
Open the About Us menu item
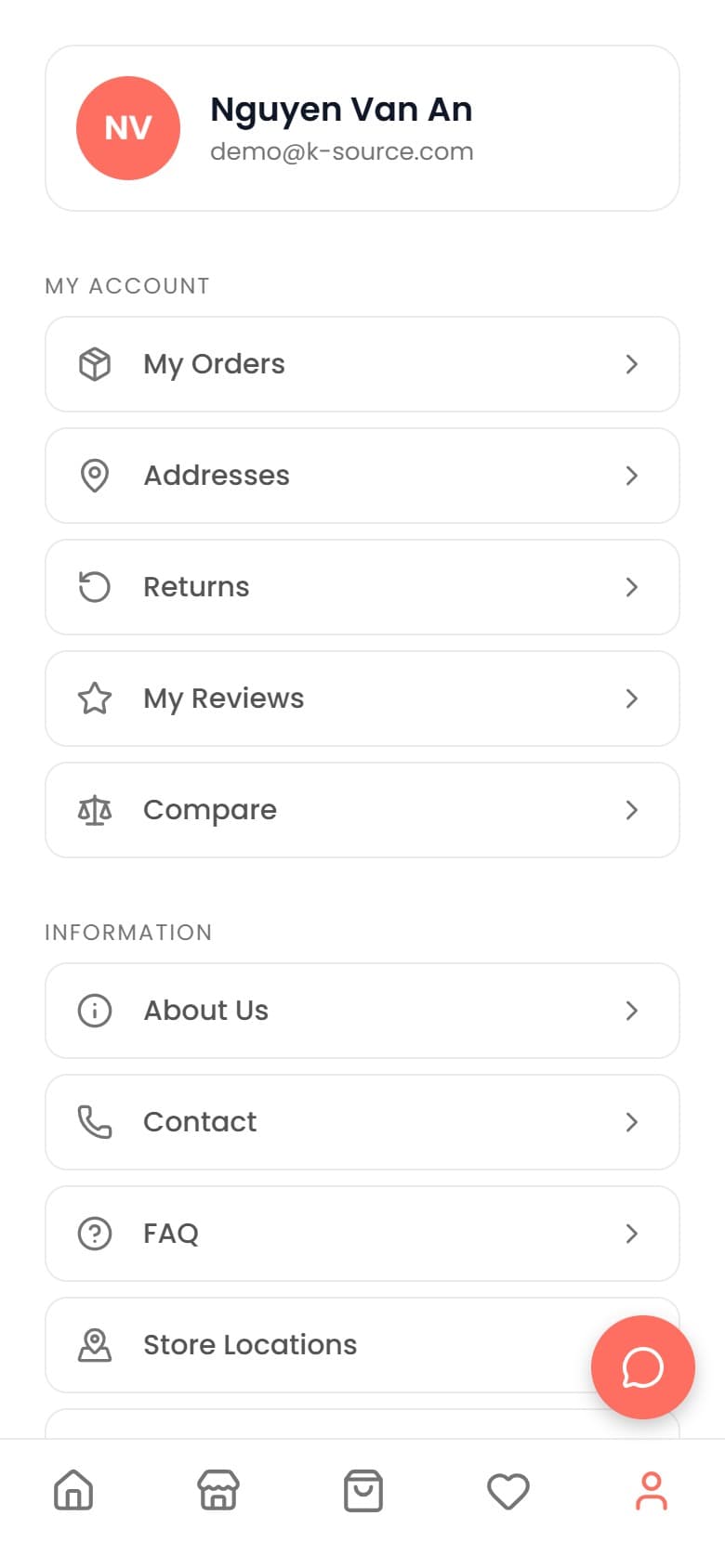point(362,1011)
